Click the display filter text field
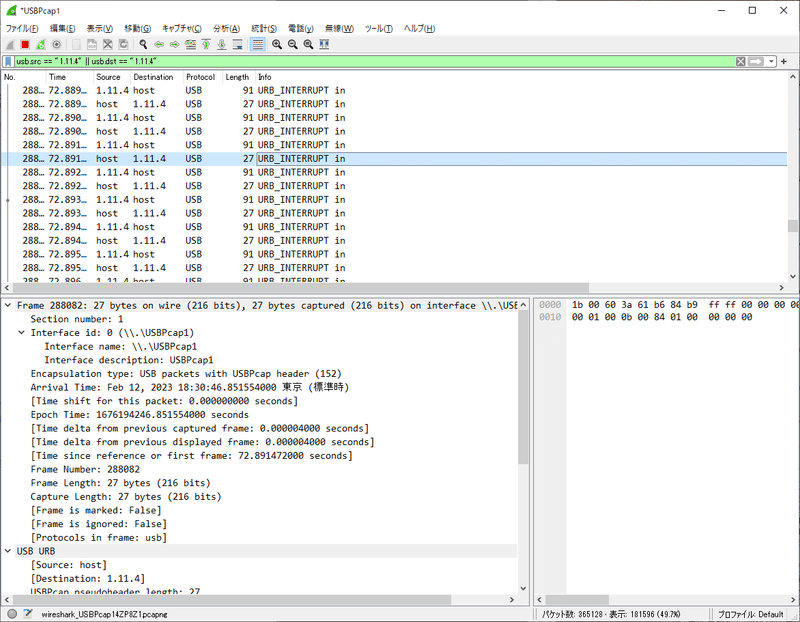The width and height of the screenshot is (800, 622). (x=374, y=62)
